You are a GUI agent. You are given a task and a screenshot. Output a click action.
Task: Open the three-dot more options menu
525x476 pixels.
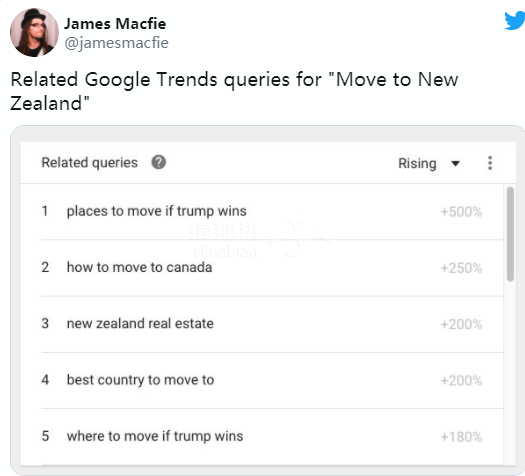pos(490,163)
